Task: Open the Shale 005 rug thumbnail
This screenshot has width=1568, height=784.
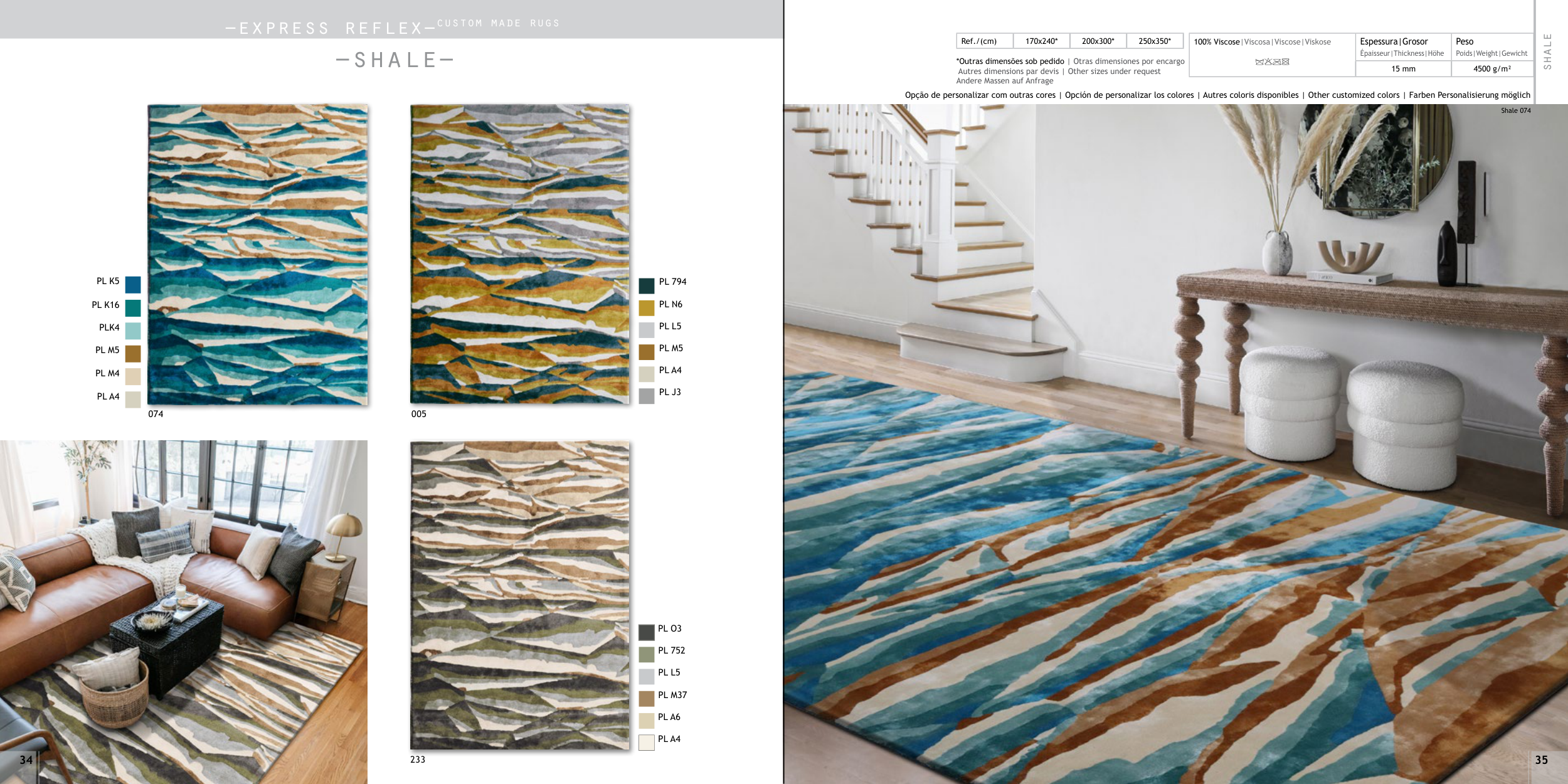Action: coord(520,254)
